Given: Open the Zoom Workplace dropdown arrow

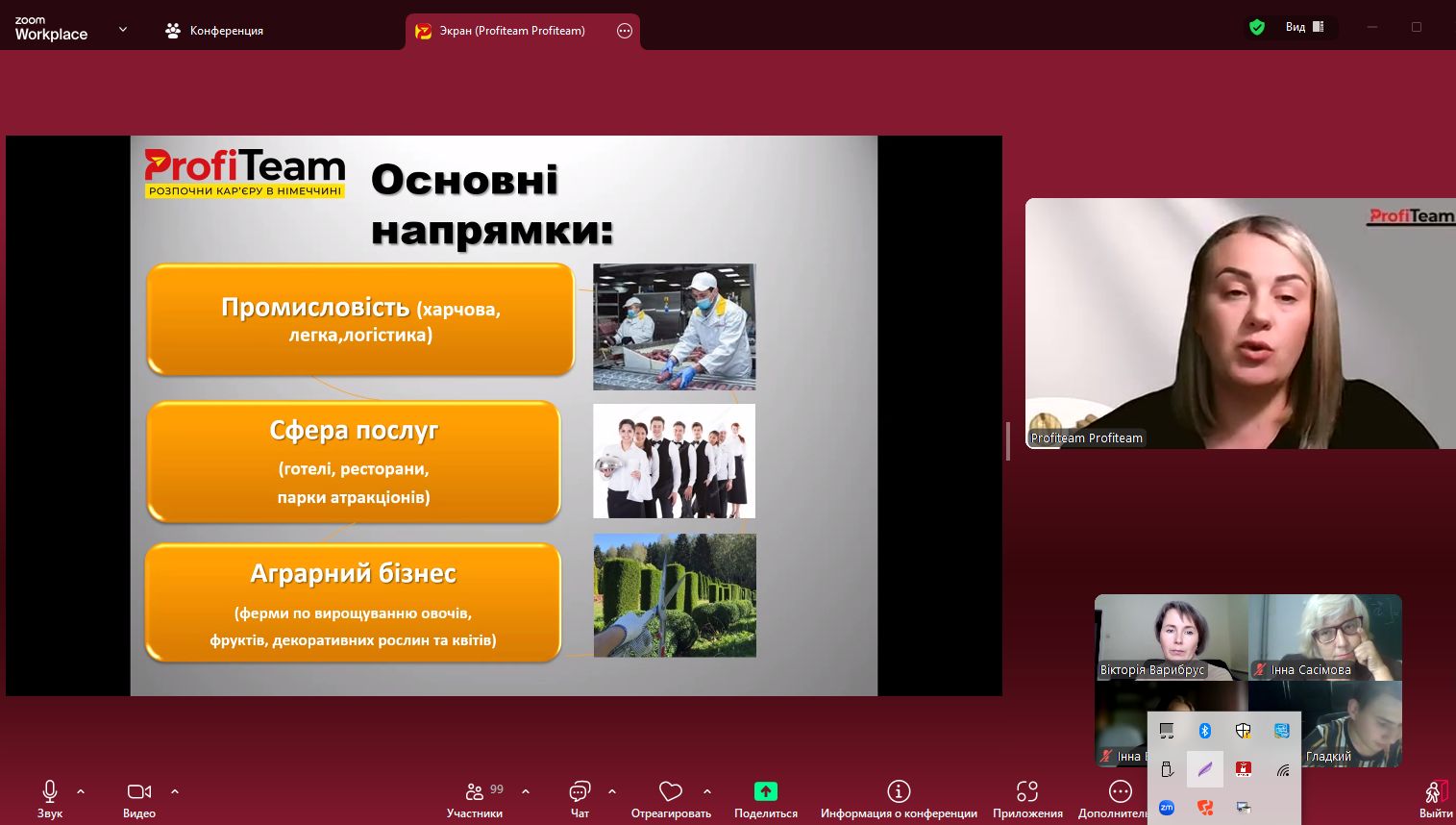Looking at the screenshot, I should point(123,30).
